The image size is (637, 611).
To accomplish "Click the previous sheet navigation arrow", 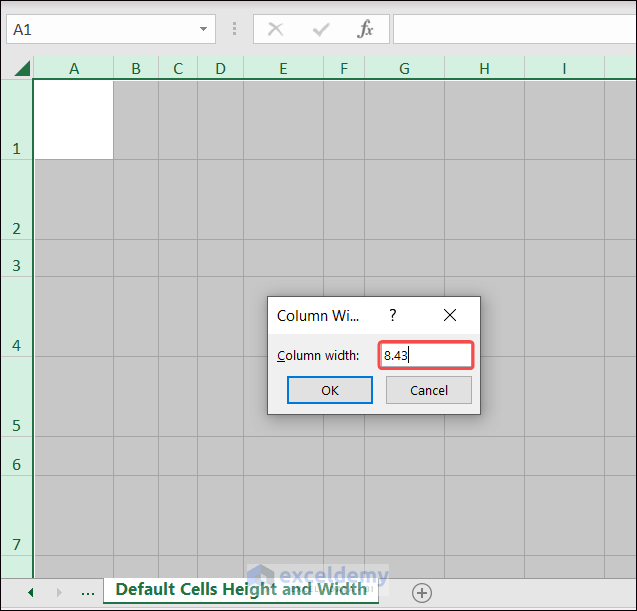I will [x=30, y=592].
